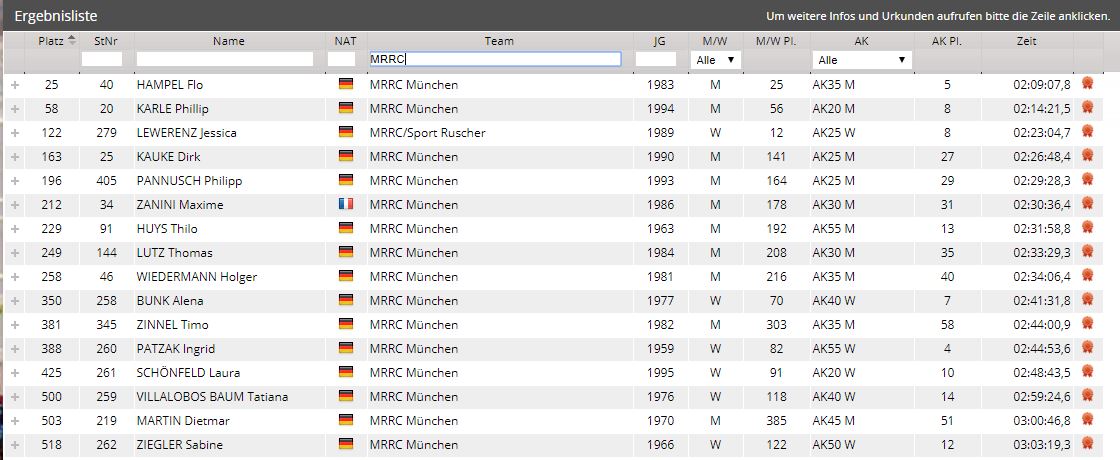Click certificate icon in ZANINI Maxime row
The width and height of the screenshot is (1120, 460).
point(1087,204)
